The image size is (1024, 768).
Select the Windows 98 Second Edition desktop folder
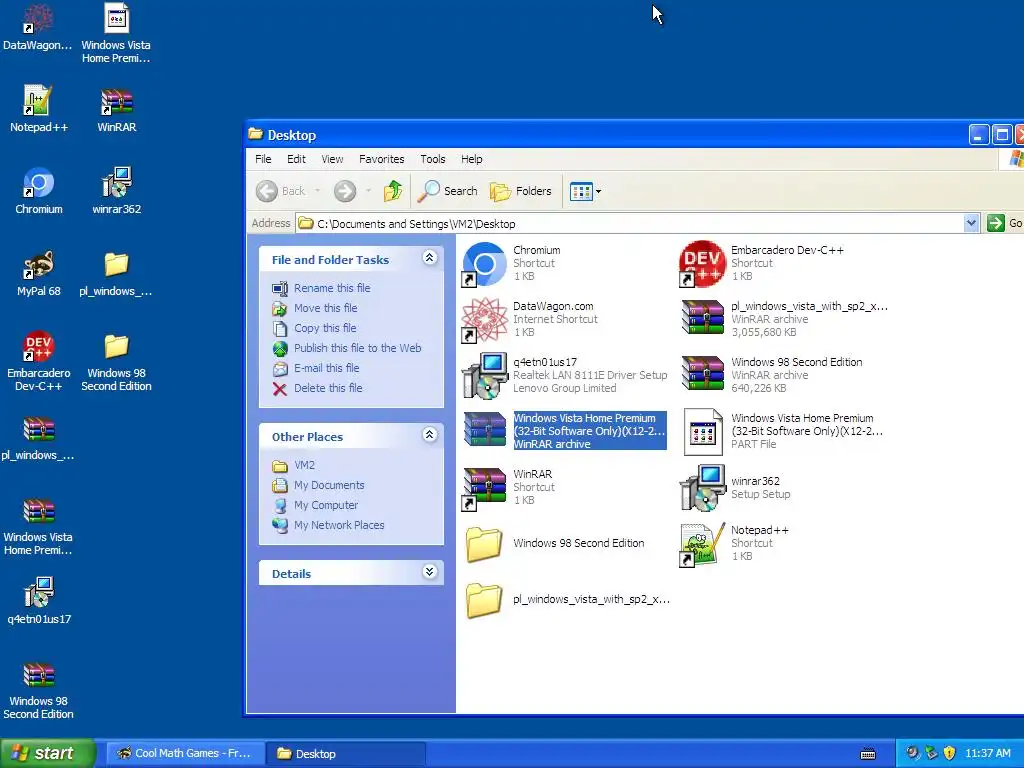point(116,361)
